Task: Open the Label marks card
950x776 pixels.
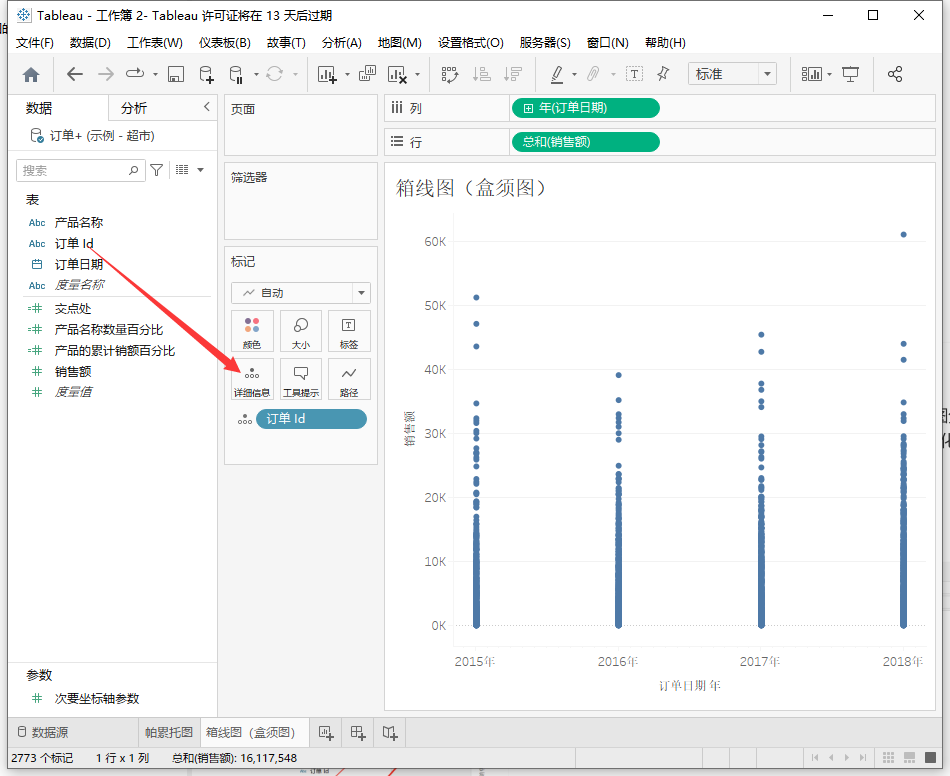Action: pos(349,331)
